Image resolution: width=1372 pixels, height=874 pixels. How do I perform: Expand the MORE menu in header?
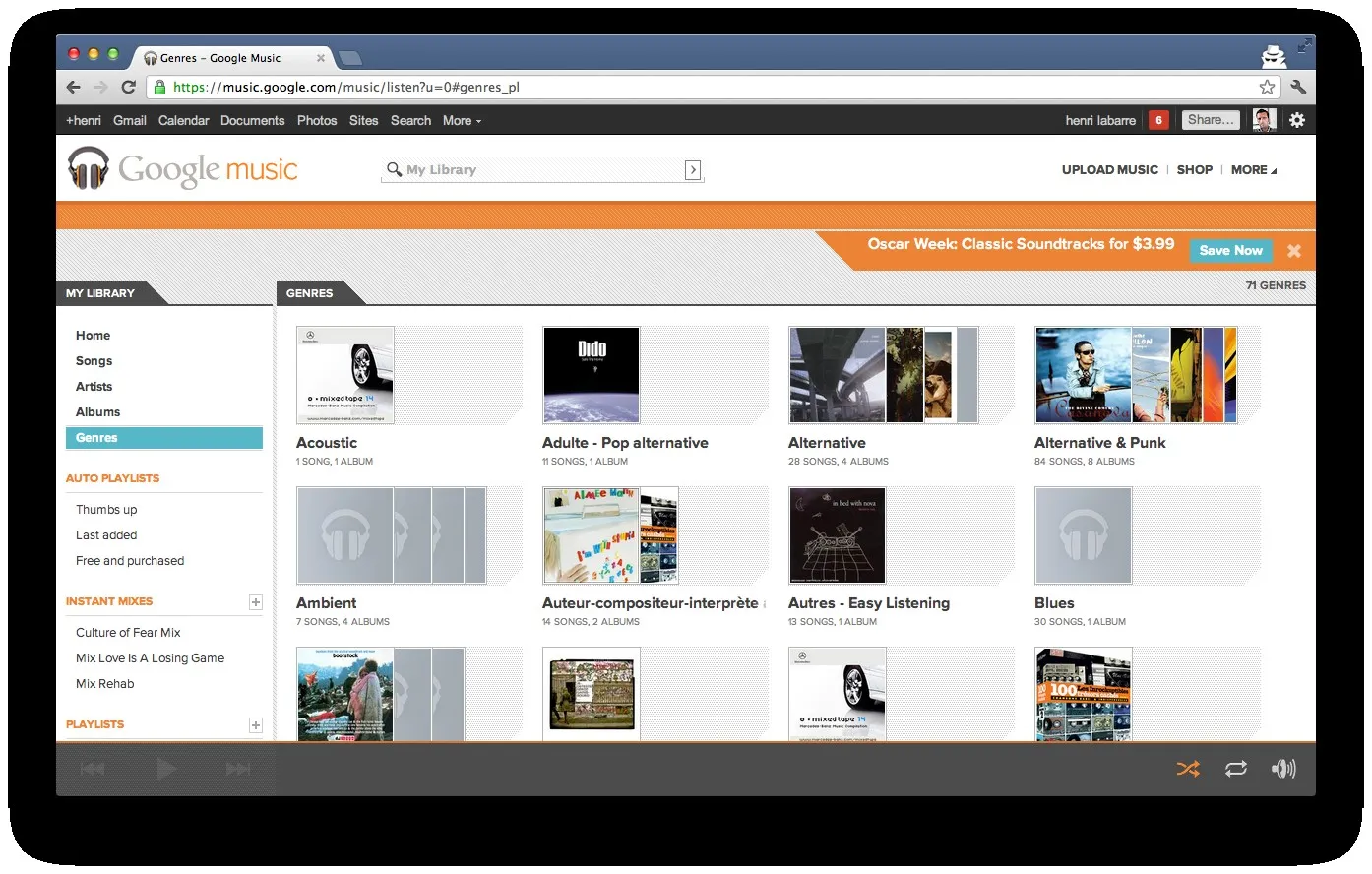[1254, 170]
